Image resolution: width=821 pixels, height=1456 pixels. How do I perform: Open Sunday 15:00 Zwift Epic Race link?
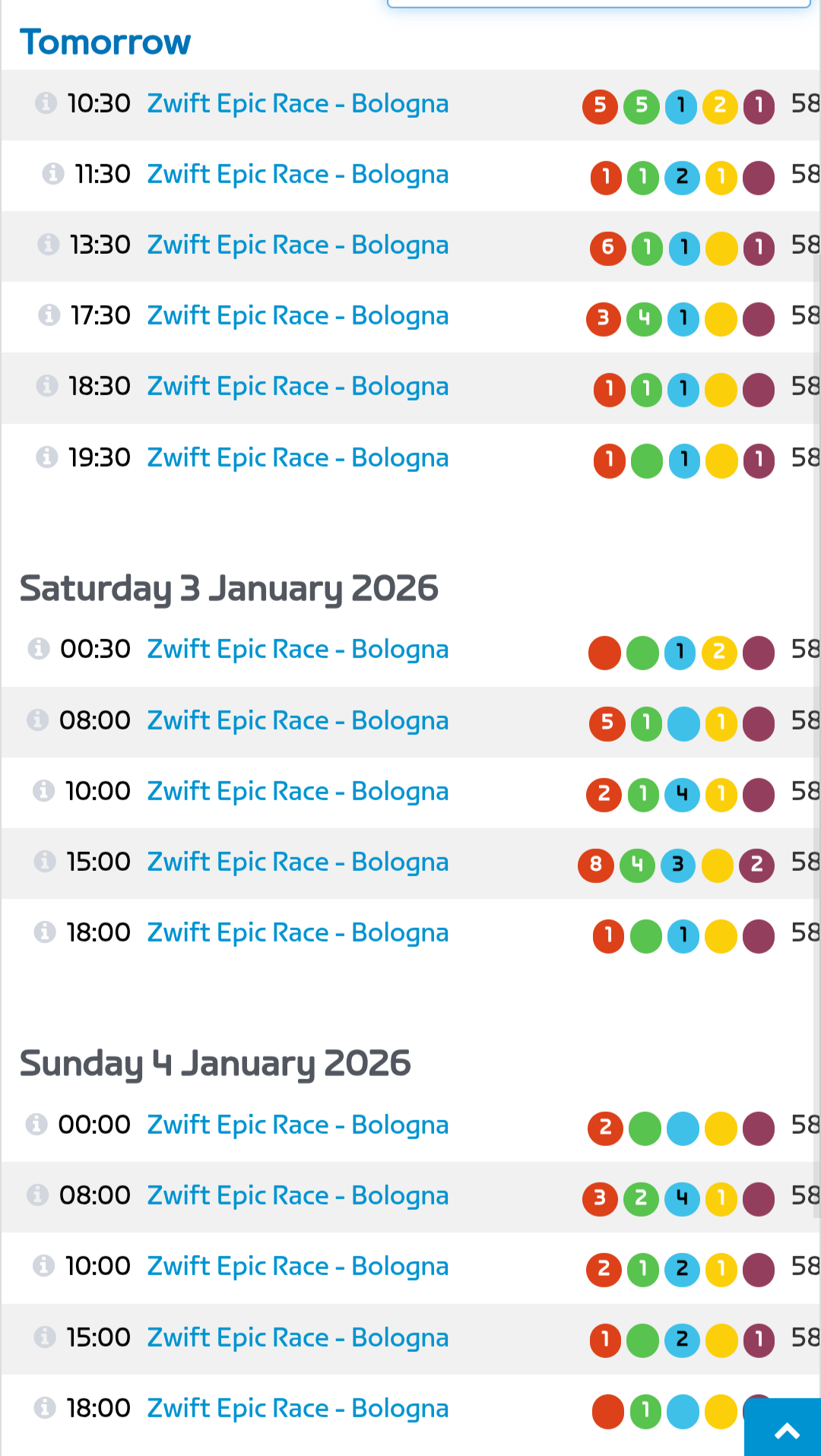pos(297,1337)
